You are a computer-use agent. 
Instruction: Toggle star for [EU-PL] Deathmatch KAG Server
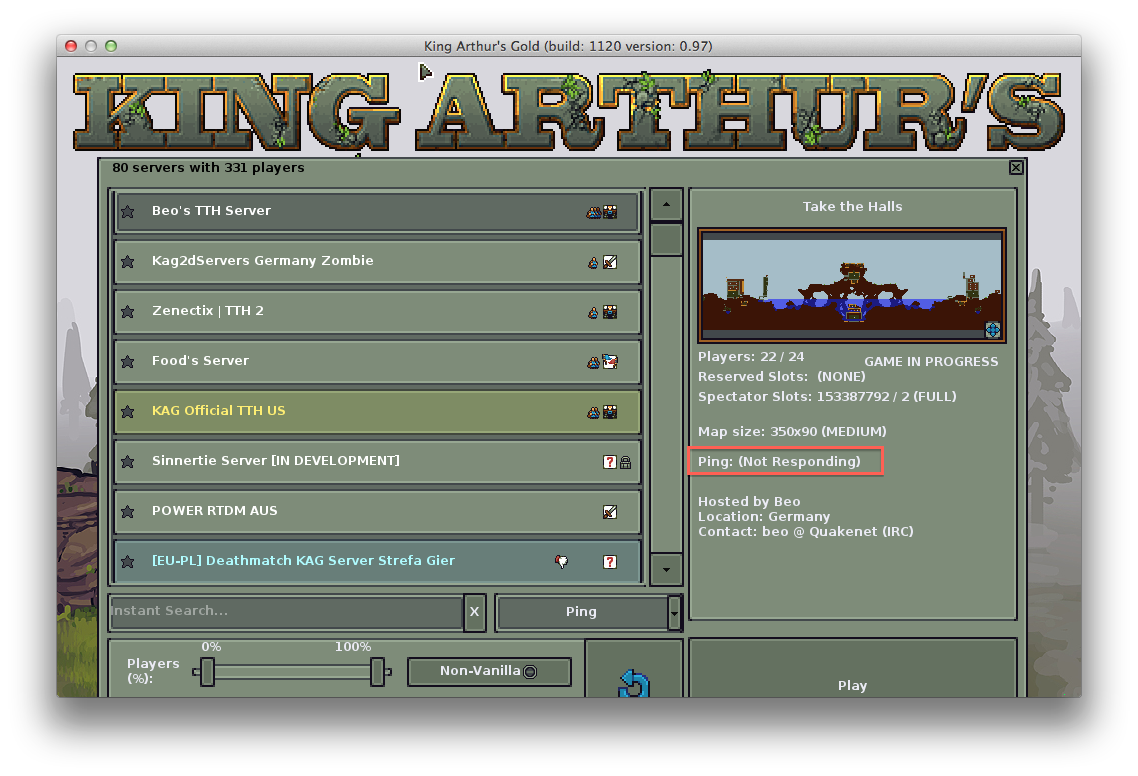128,562
